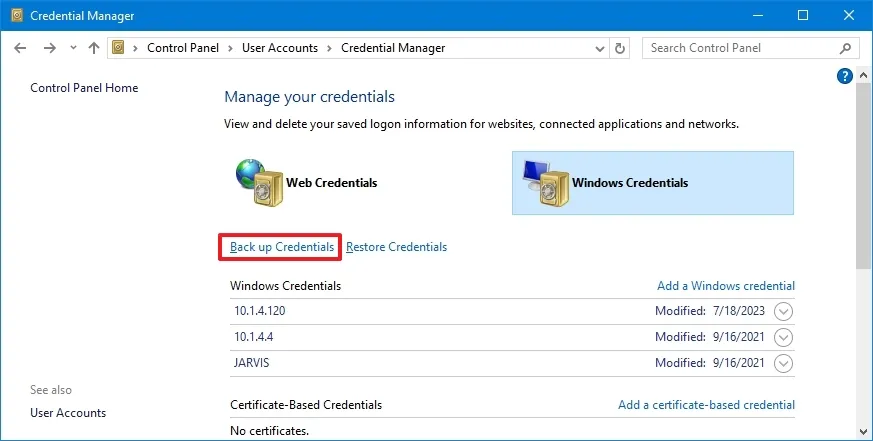Click the scrollbar up arrow
Image resolution: width=873 pixels, height=441 pixels.
coord(864,75)
